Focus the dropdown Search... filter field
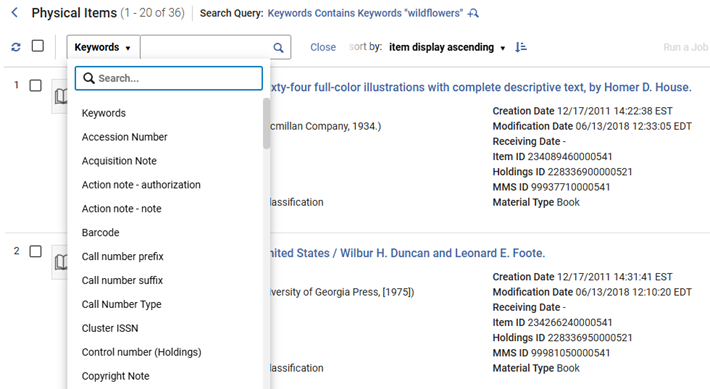The width and height of the screenshot is (710, 389). pos(169,78)
